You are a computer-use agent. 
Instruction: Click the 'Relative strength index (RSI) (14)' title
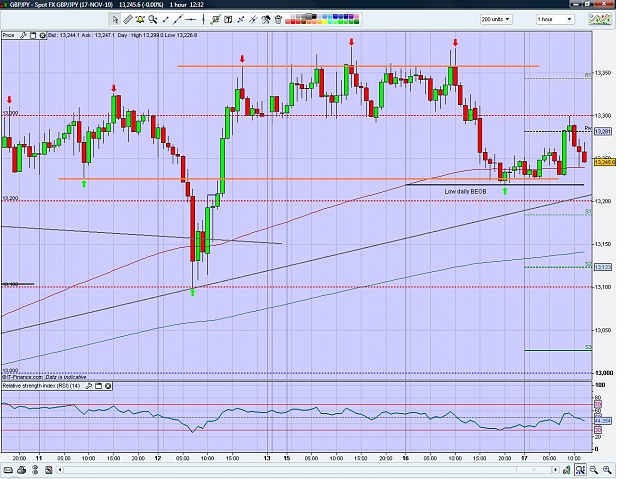point(42,386)
